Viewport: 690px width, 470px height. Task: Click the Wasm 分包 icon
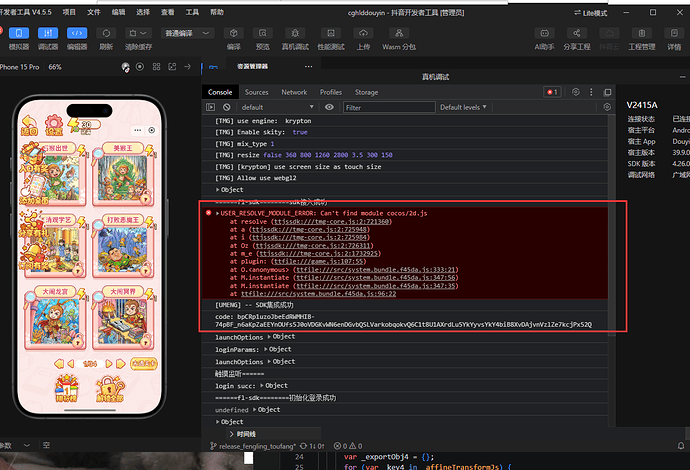pyautogui.click(x=399, y=33)
